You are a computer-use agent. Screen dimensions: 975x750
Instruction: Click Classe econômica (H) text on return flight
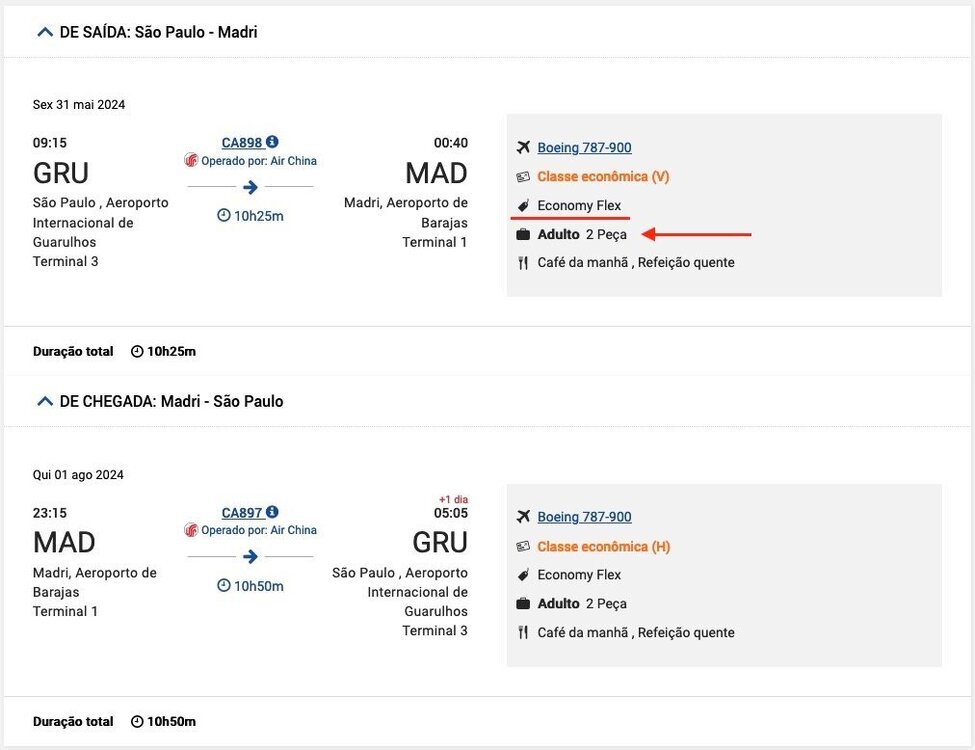pyautogui.click(x=603, y=547)
